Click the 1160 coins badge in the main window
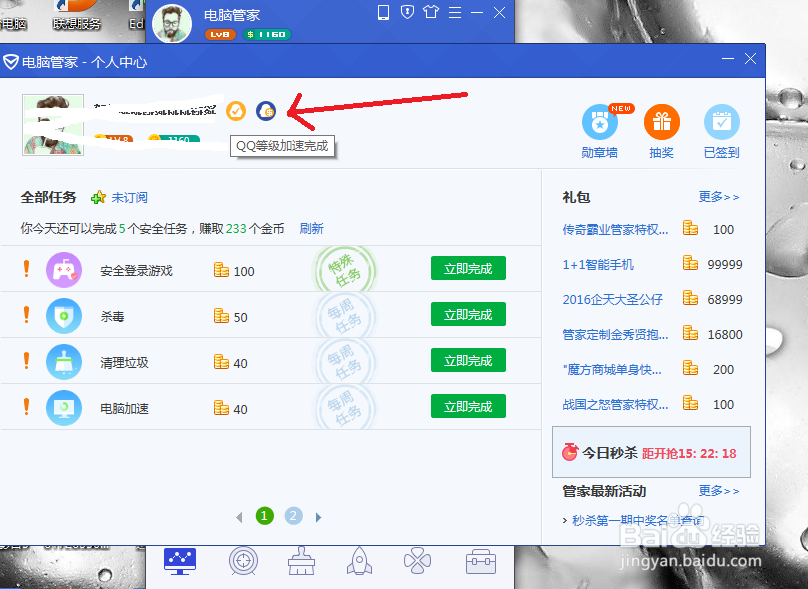The image size is (808, 589). pyautogui.click(x=266, y=35)
